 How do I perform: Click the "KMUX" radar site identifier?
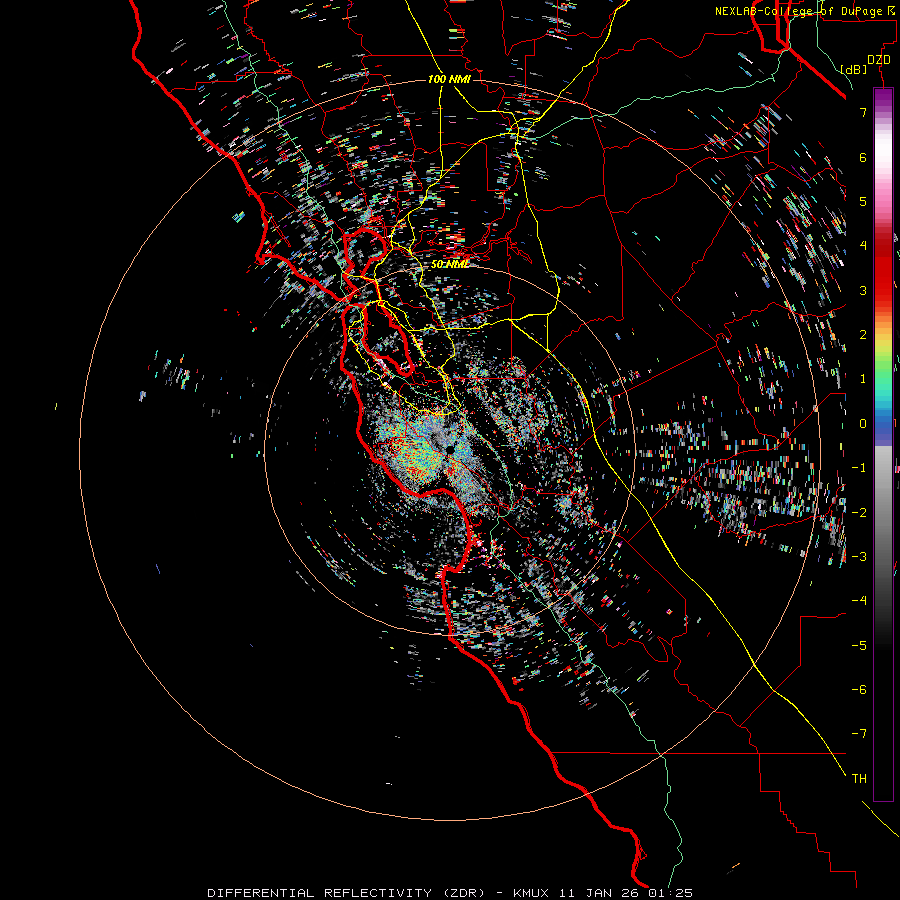[x=531, y=893]
